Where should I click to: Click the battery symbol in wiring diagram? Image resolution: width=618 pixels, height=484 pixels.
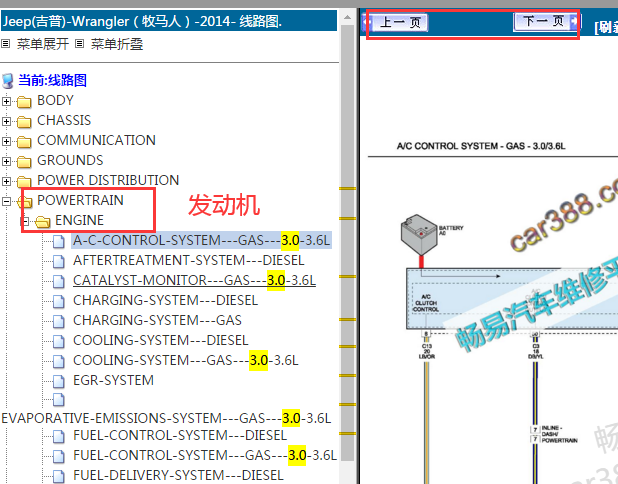coord(419,235)
